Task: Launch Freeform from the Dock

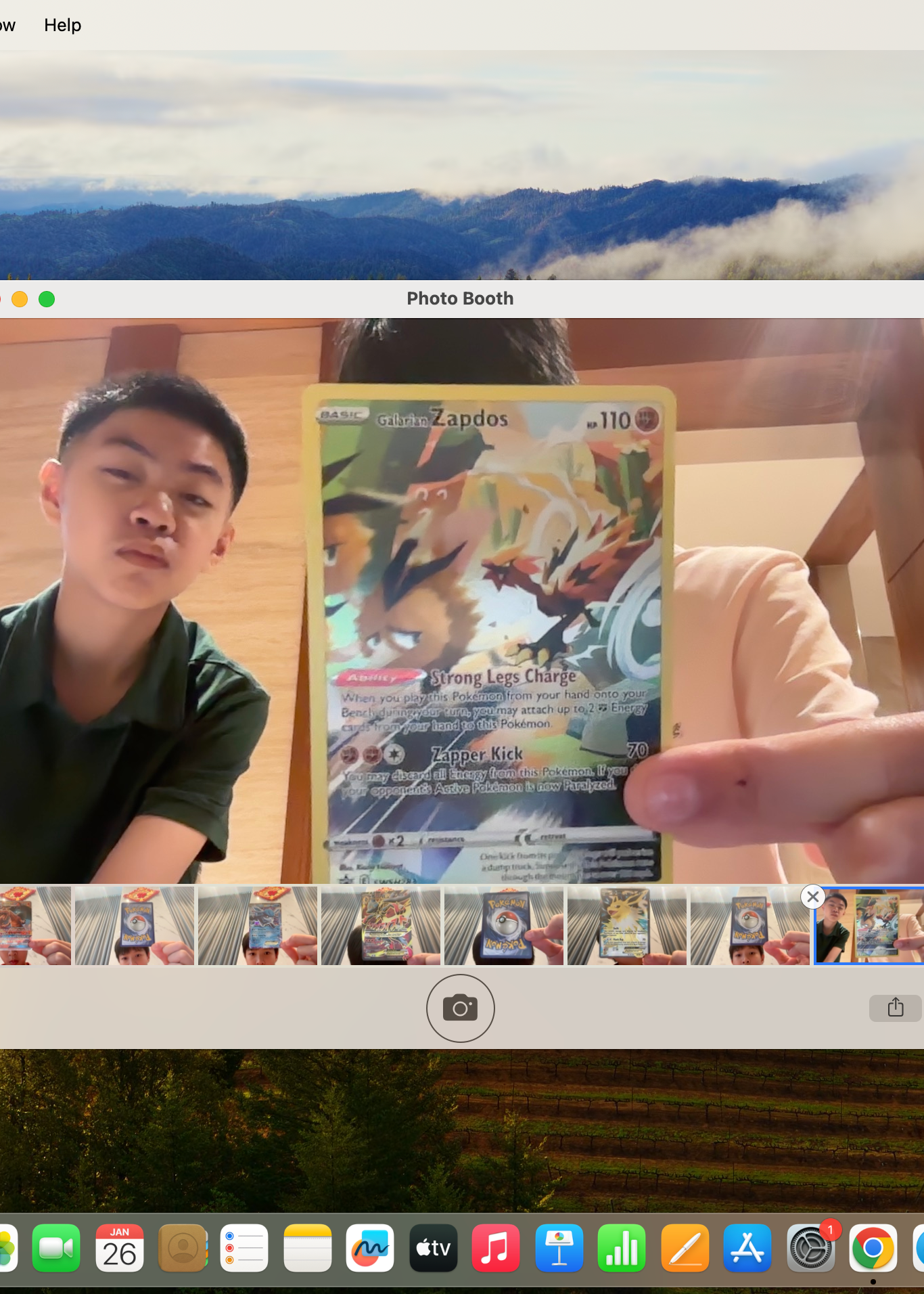Action: [x=370, y=1248]
